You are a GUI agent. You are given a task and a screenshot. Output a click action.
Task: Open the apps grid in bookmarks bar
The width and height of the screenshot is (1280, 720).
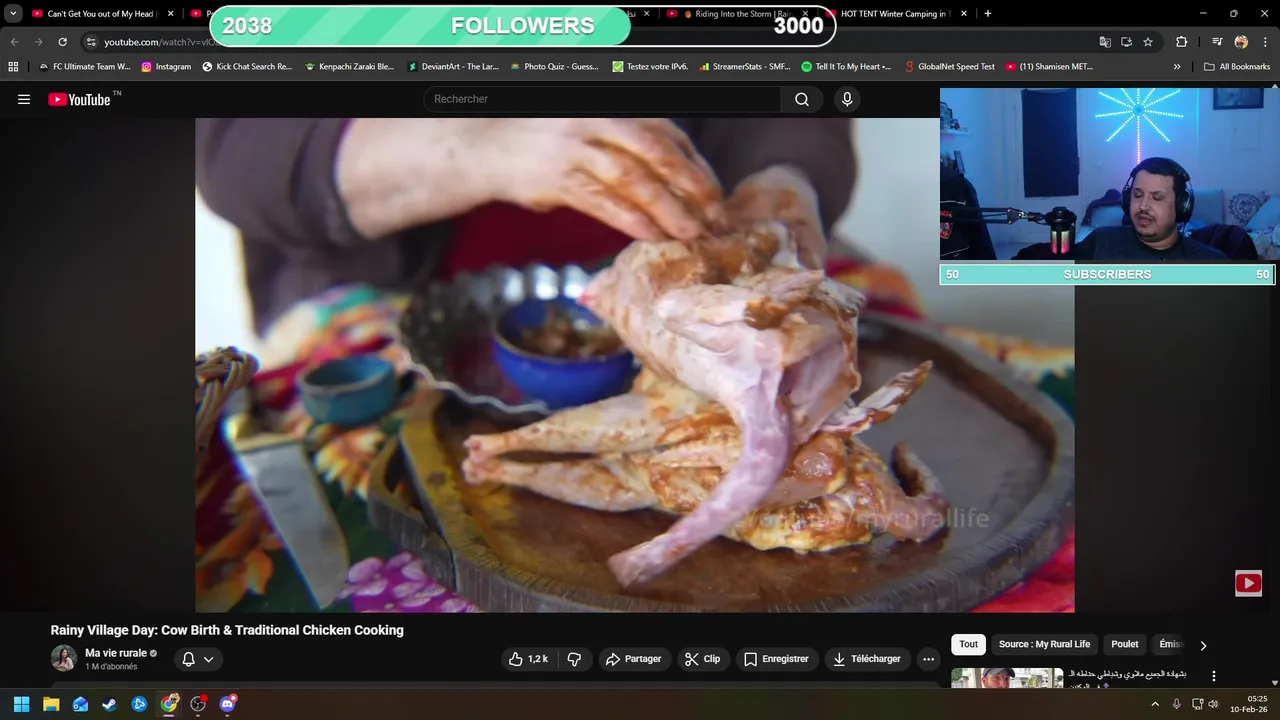[x=13, y=67]
